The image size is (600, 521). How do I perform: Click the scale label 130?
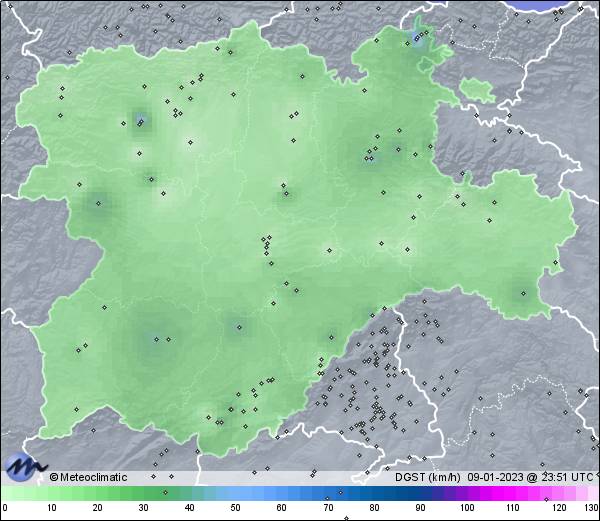click(x=592, y=508)
